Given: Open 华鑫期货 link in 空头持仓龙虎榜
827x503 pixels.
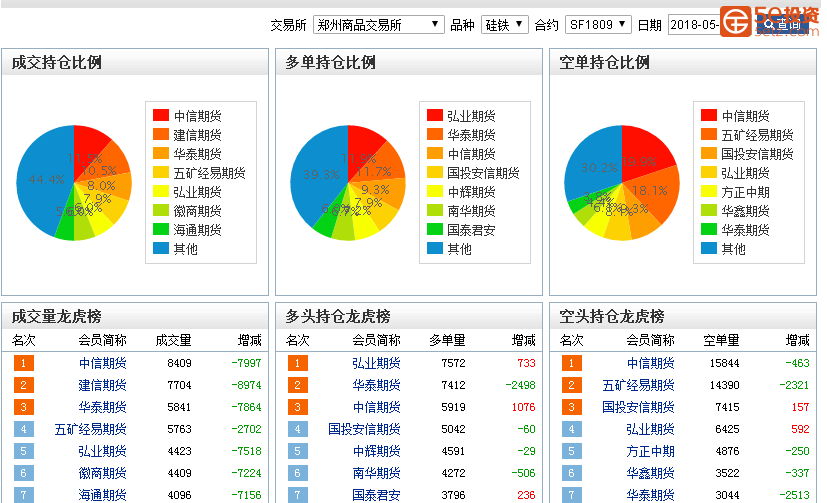Looking at the screenshot, I should (650, 473).
